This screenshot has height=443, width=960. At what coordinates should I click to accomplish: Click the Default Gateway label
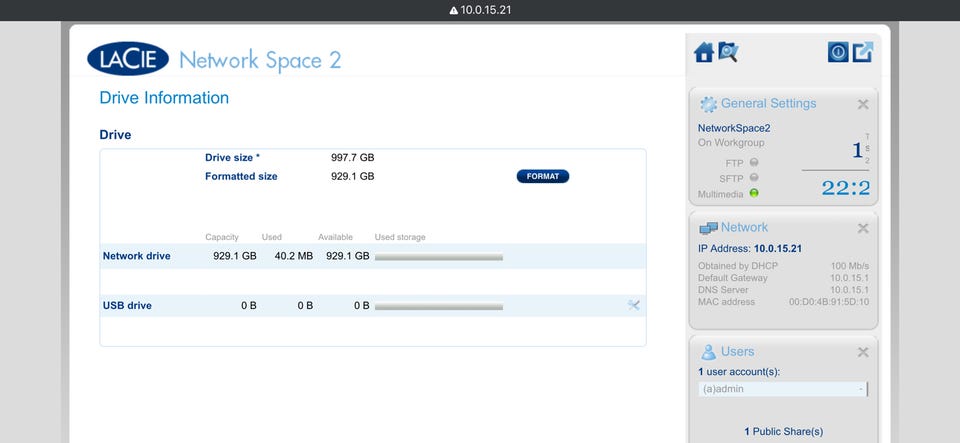click(x=732, y=278)
